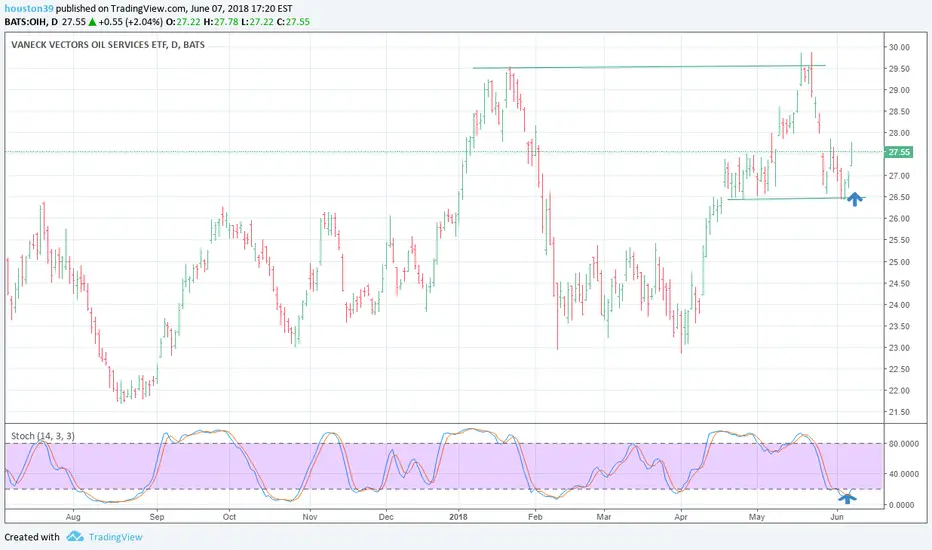Viewport: 932px width, 550px height.
Task: Click the C:27.55 close value
Action: click(293, 21)
